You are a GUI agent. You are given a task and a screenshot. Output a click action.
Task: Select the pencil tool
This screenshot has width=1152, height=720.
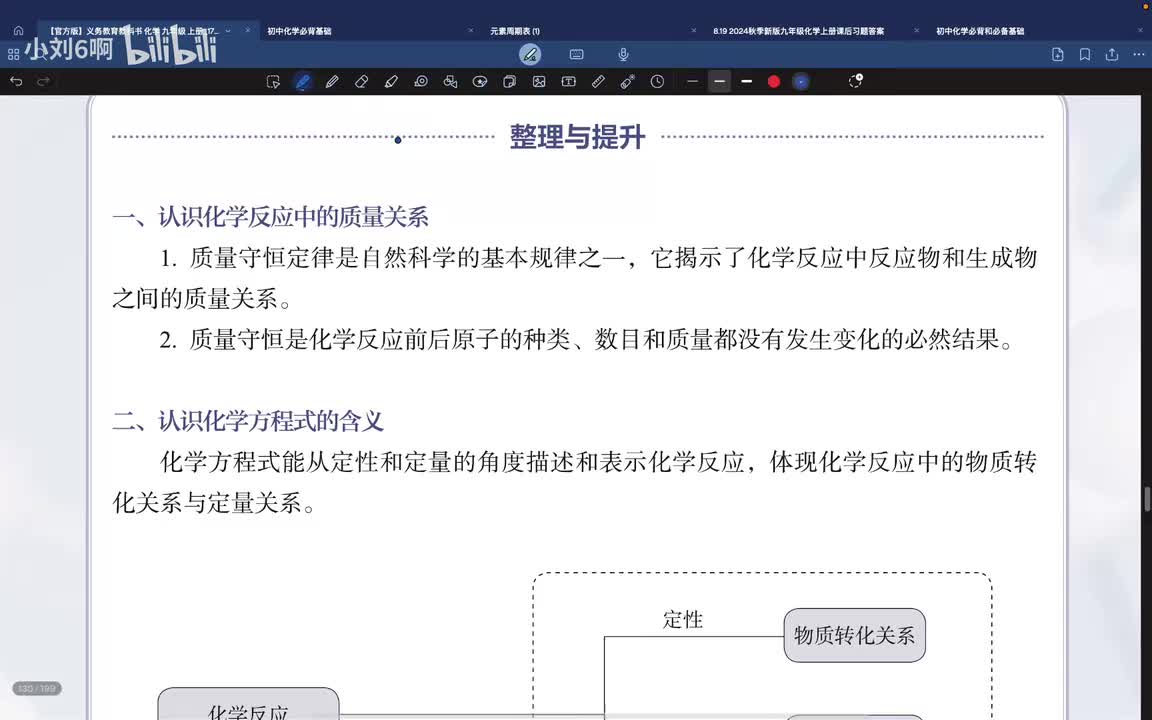pos(332,82)
